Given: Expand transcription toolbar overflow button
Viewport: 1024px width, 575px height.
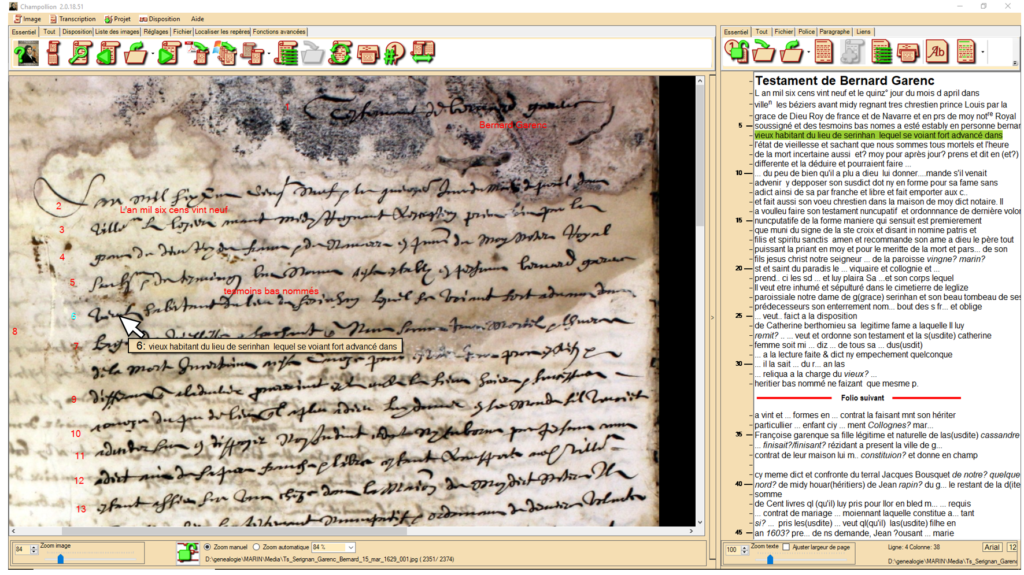Looking at the screenshot, I should pos(1015,63).
